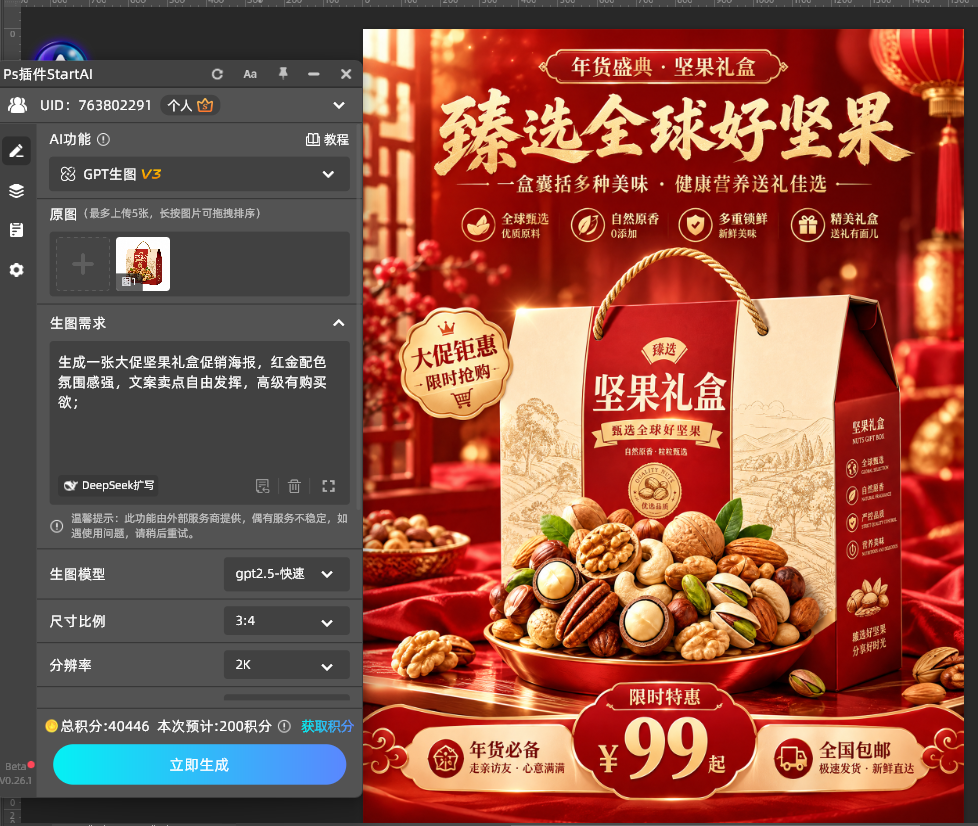Open the 尺寸比例 3:4 dropdown
978x826 pixels.
[286, 621]
